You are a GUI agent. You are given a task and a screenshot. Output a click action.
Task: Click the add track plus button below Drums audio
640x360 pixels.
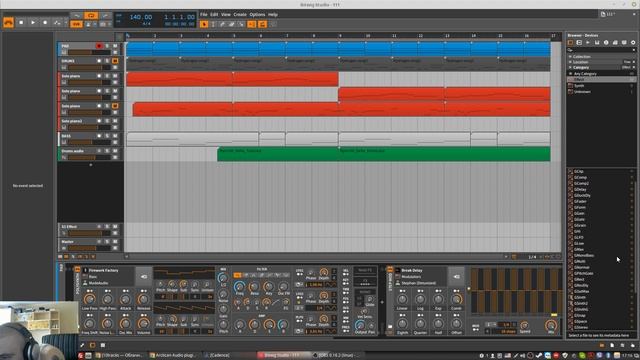pos(91,165)
